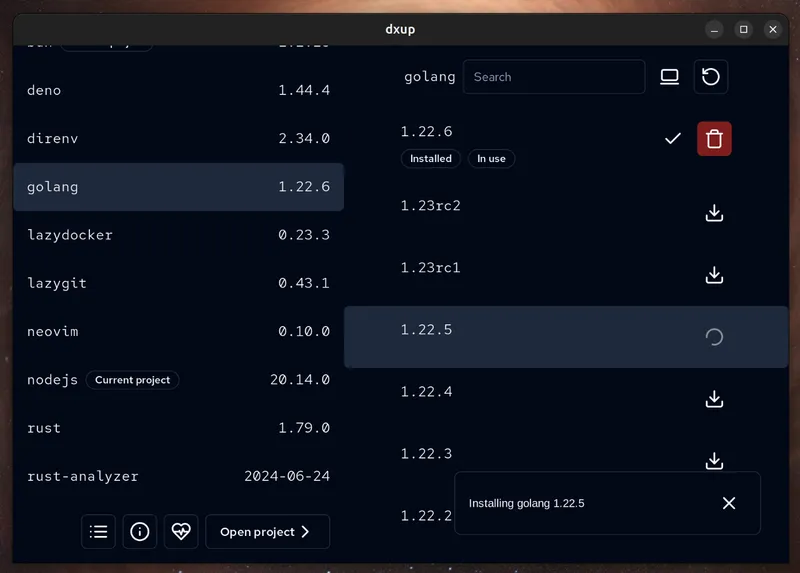Select nodejs in the tool list
The image size is (800, 573).
point(179,380)
